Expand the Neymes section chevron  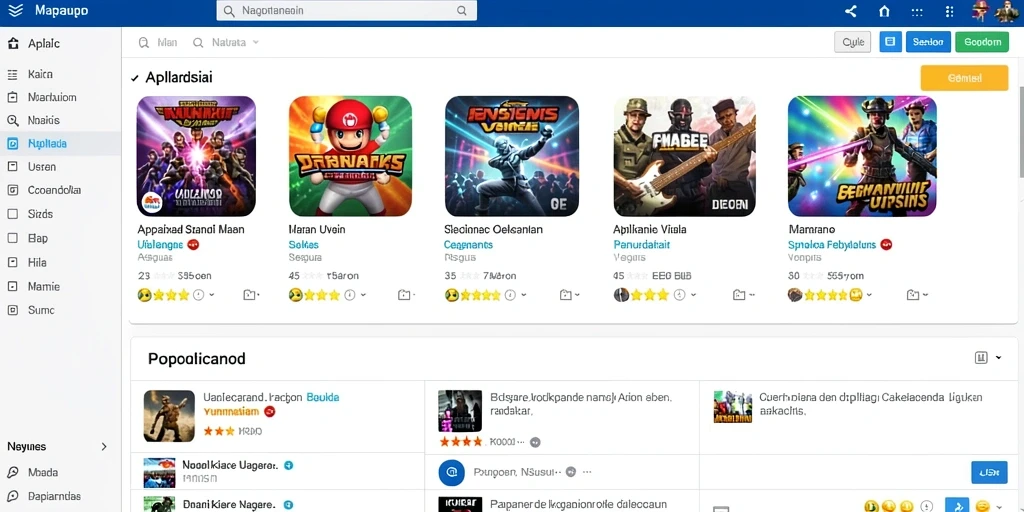point(103,447)
